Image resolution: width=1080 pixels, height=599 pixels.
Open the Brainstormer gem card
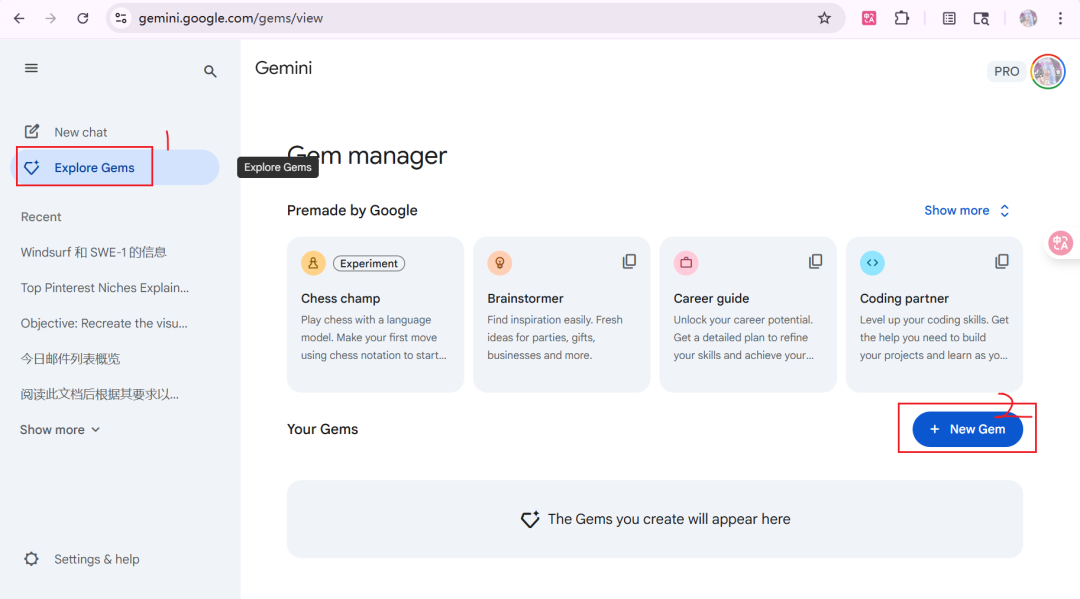tap(561, 315)
